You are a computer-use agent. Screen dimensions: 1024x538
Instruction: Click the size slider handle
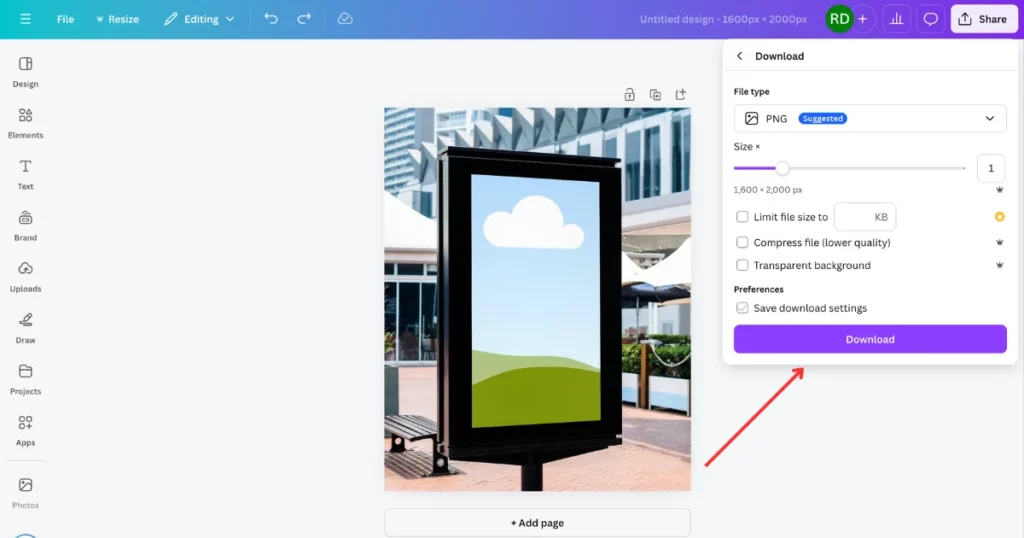click(782, 168)
